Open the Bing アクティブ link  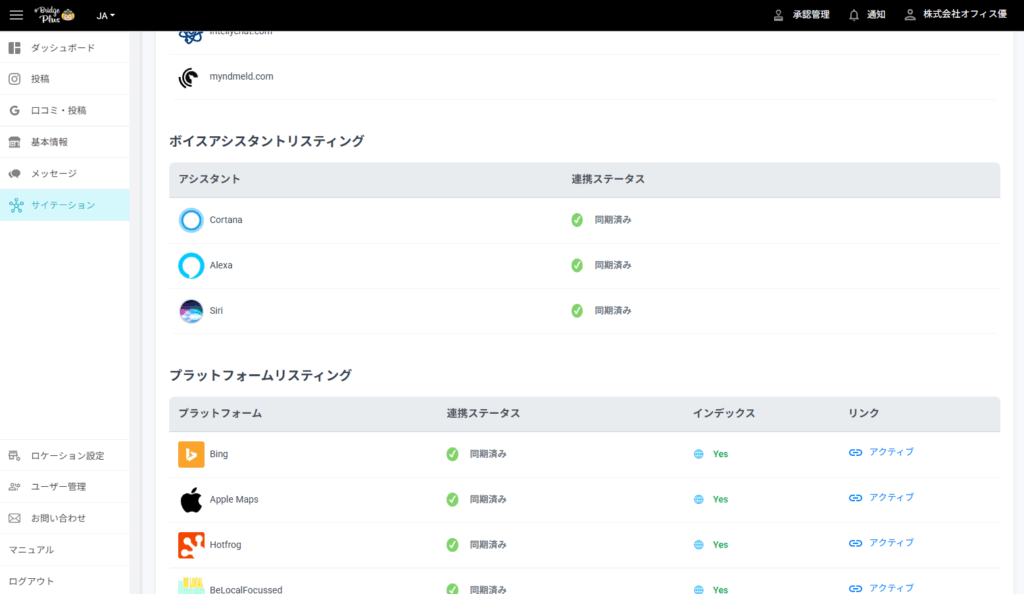pos(890,452)
